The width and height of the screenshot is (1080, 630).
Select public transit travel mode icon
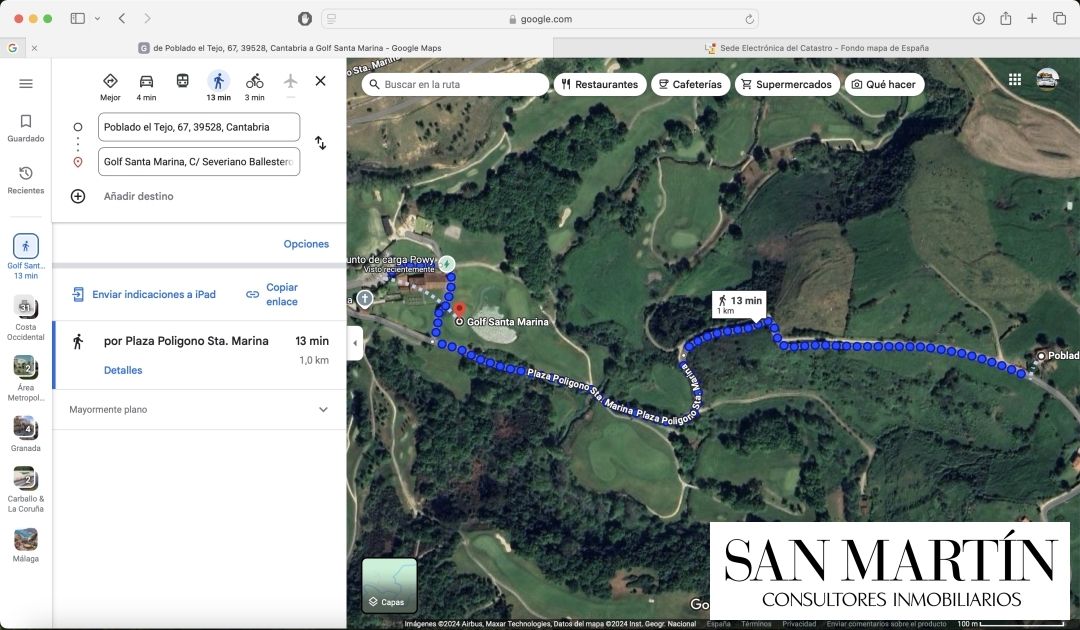tap(182, 81)
